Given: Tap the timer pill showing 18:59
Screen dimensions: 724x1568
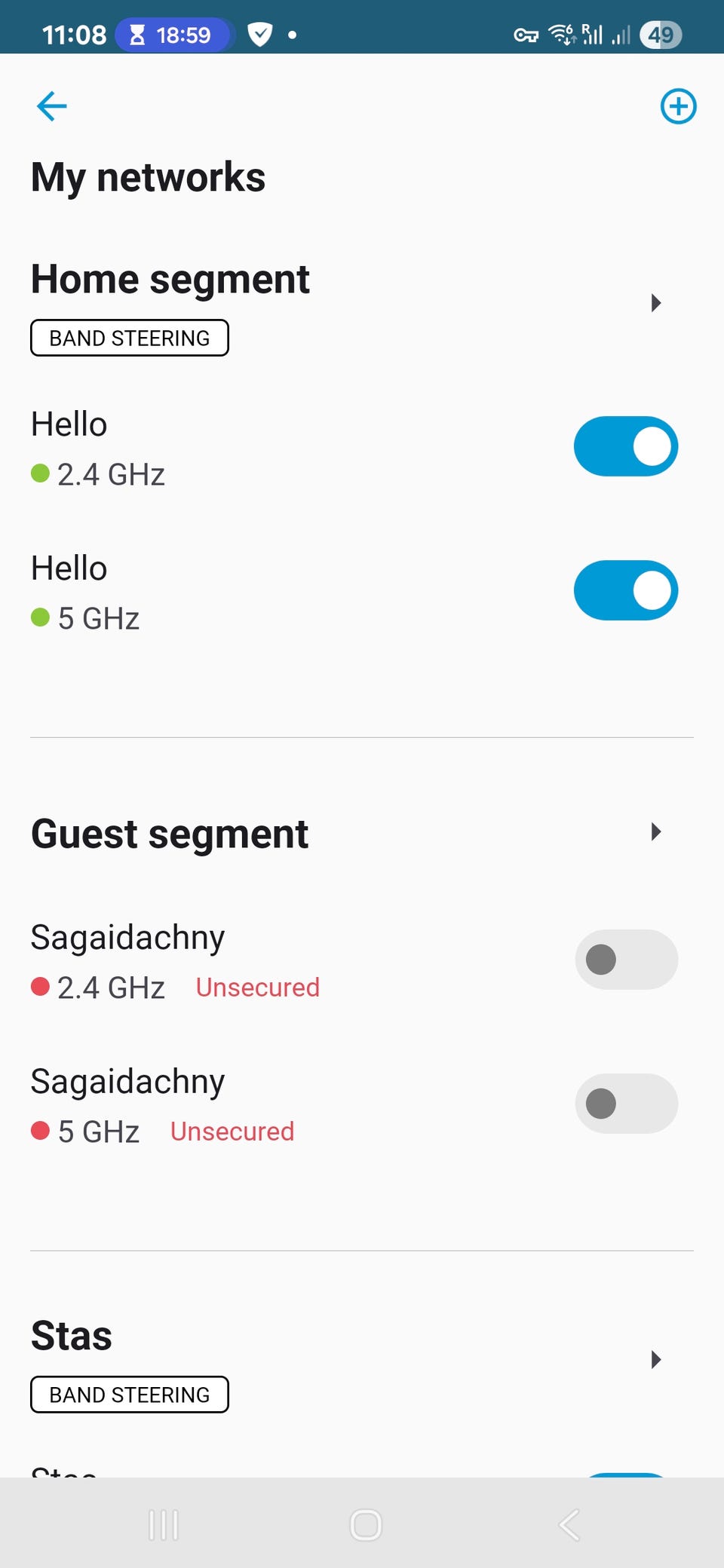Looking at the screenshot, I should [171, 35].
